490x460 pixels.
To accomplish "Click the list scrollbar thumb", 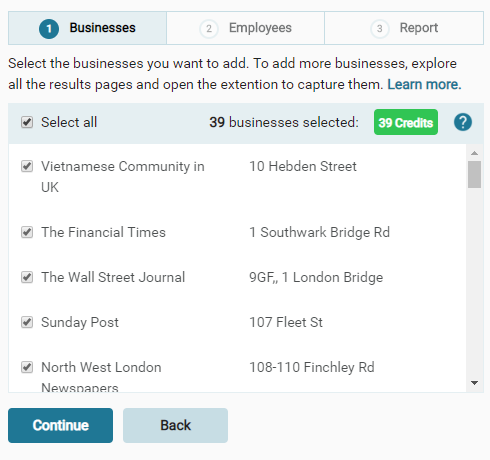I will tap(474, 175).
